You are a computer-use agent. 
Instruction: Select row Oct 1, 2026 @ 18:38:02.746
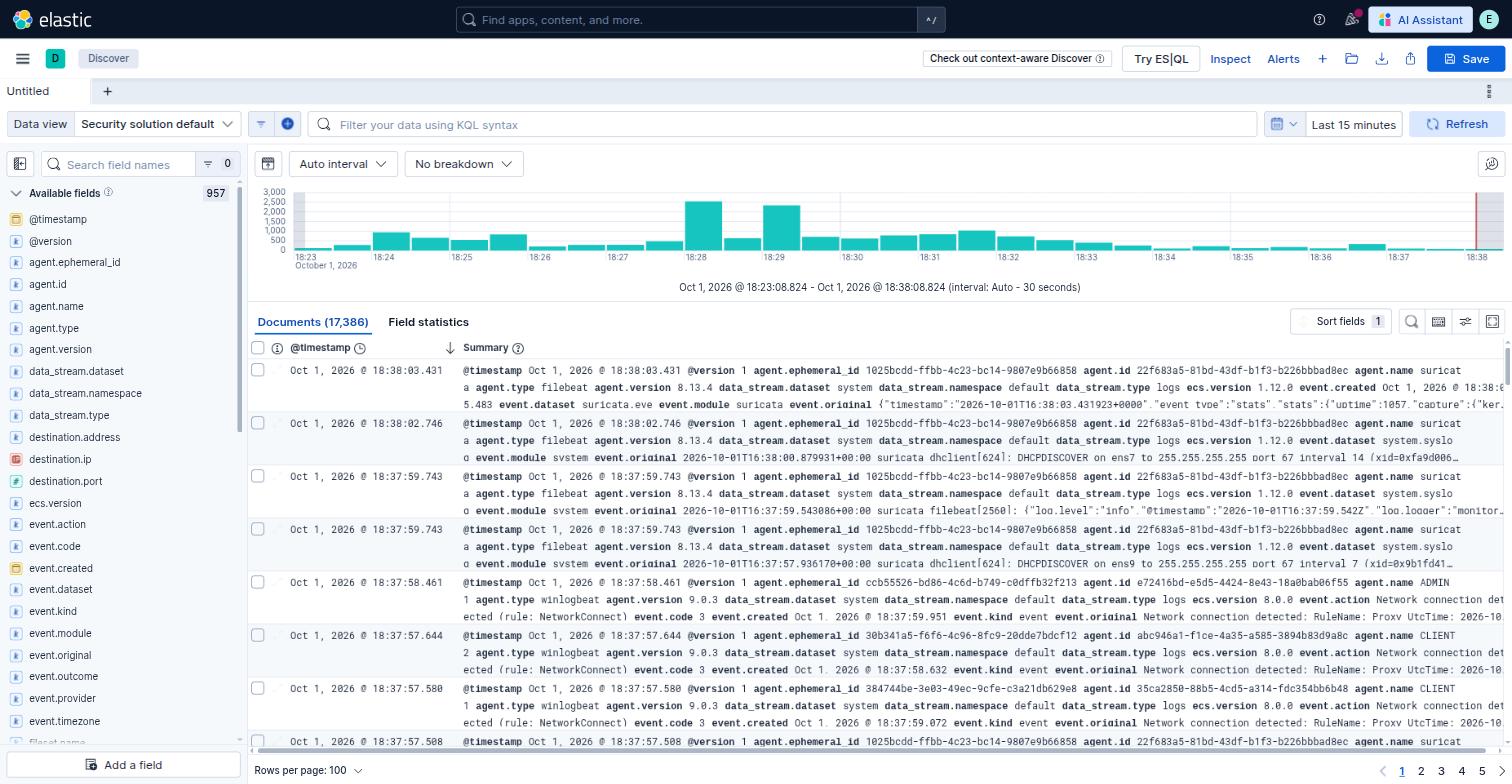pos(258,423)
